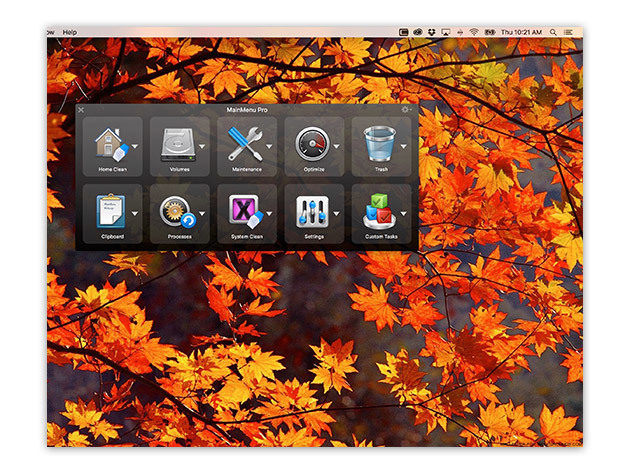Expand the Custom Tasks dropdown arrow
Screen dimensions: 630x473
point(403,214)
